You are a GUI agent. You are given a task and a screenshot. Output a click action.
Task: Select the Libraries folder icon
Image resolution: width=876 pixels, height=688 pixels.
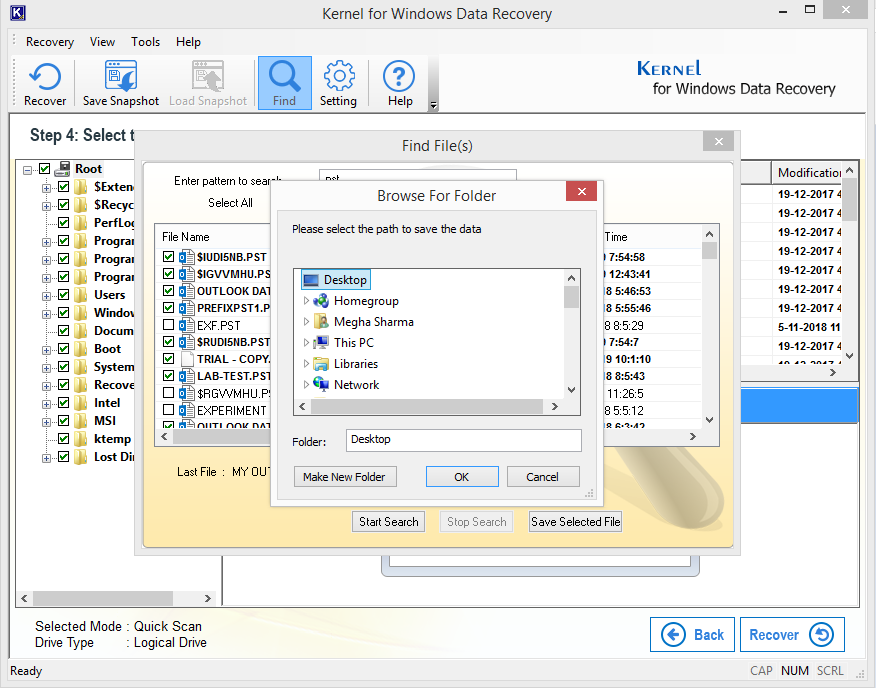pos(321,364)
